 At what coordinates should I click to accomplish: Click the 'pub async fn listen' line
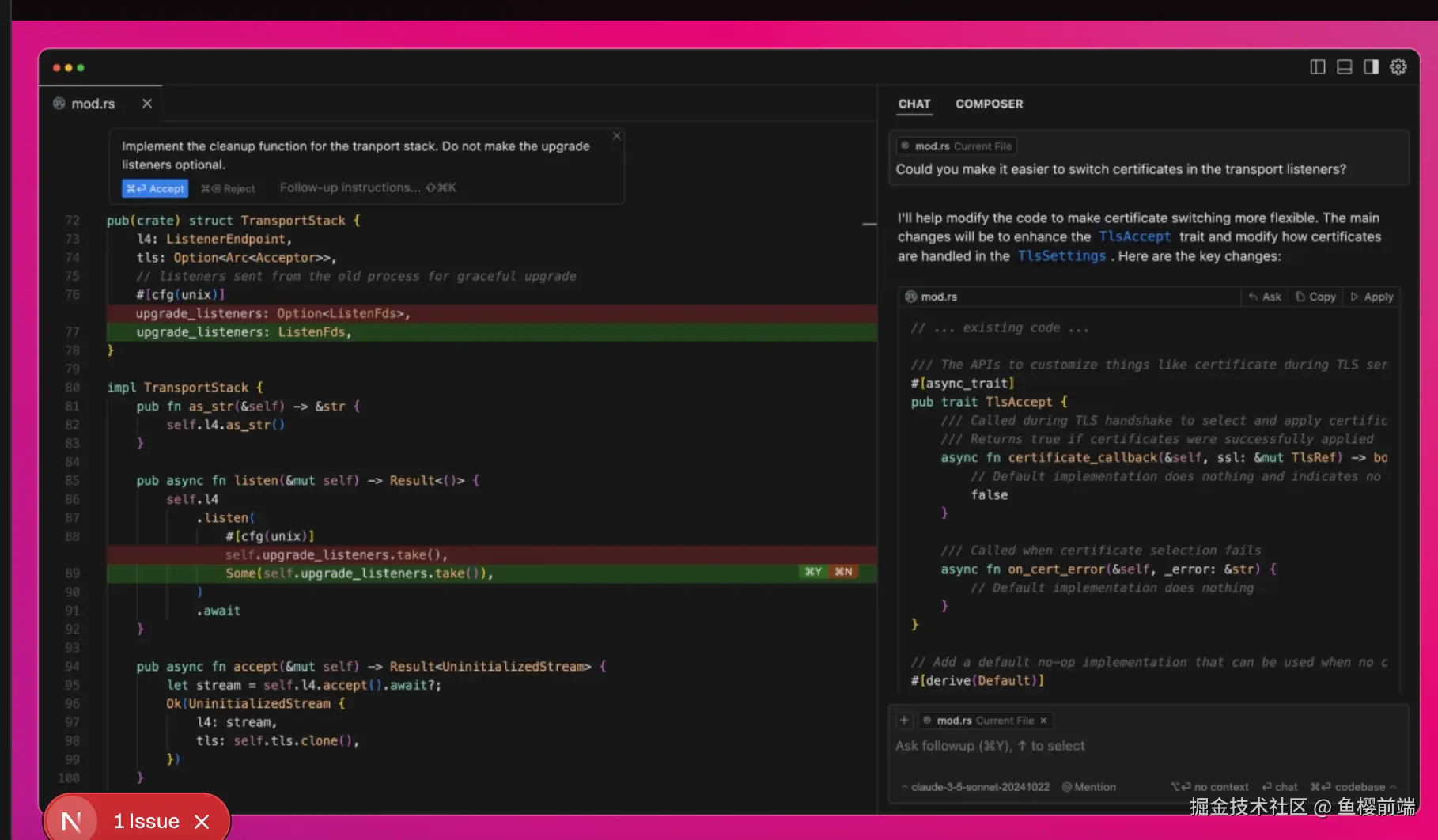tap(308, 481)
